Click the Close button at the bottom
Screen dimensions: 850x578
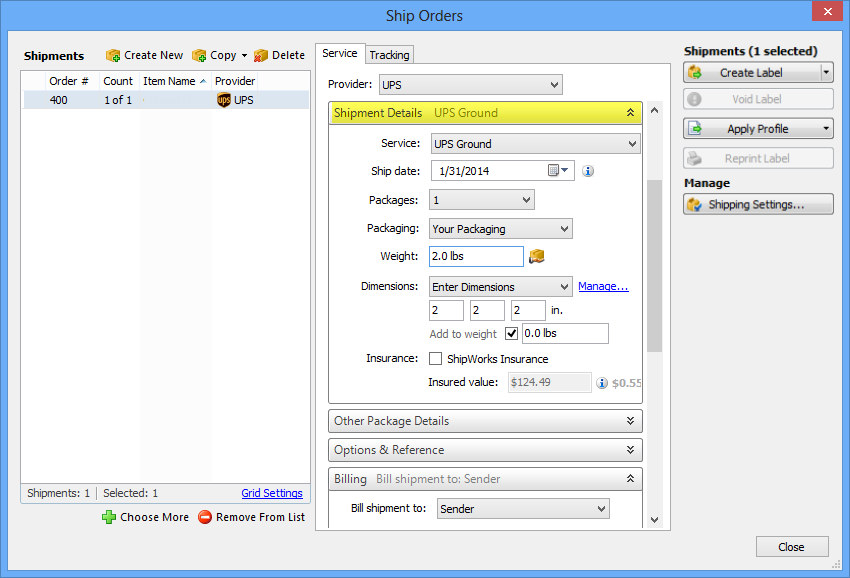[x=792, y=547]
